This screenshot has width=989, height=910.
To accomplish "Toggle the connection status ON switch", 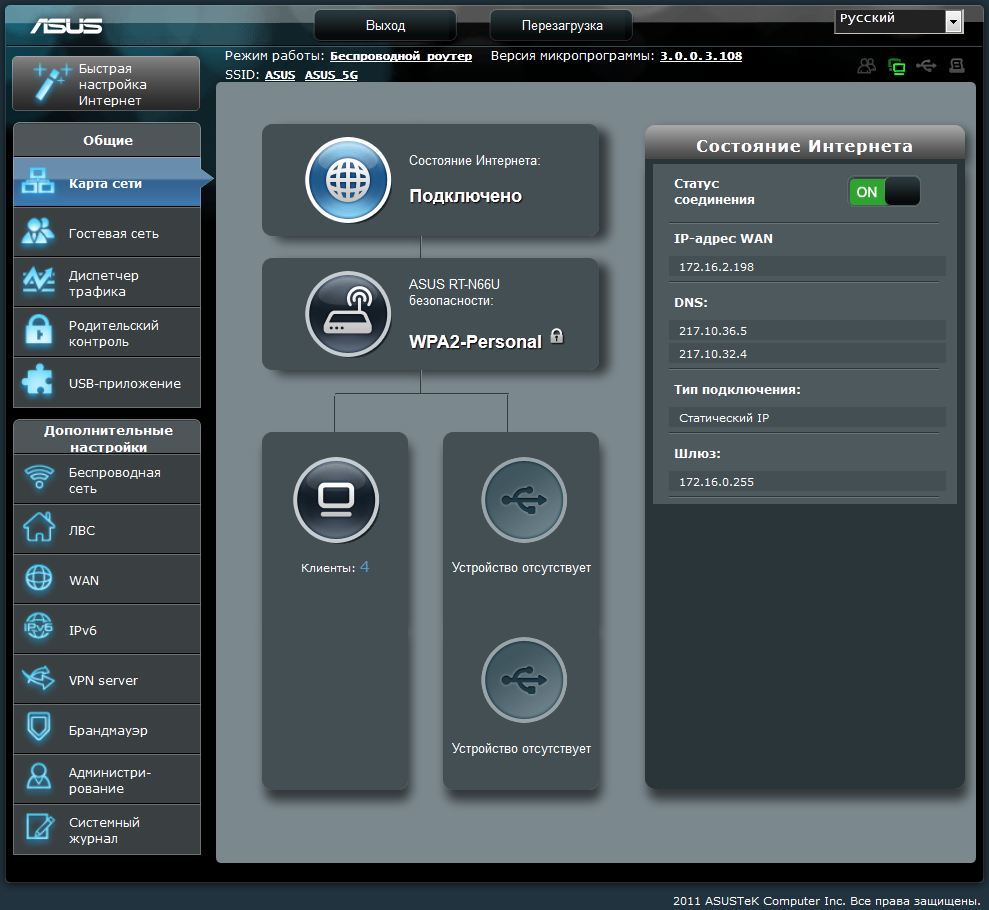I will (x=884, y=192).
